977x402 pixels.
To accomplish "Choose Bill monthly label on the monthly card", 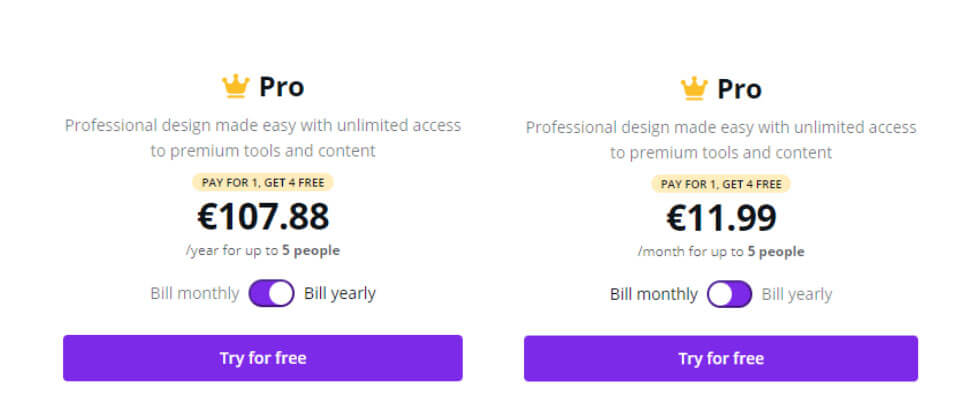I will point(654,294).
